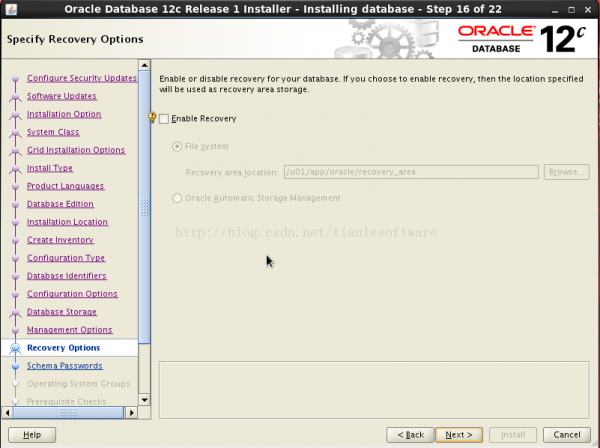Click the empty message pane at the bottom

click(x=374, y=390)
